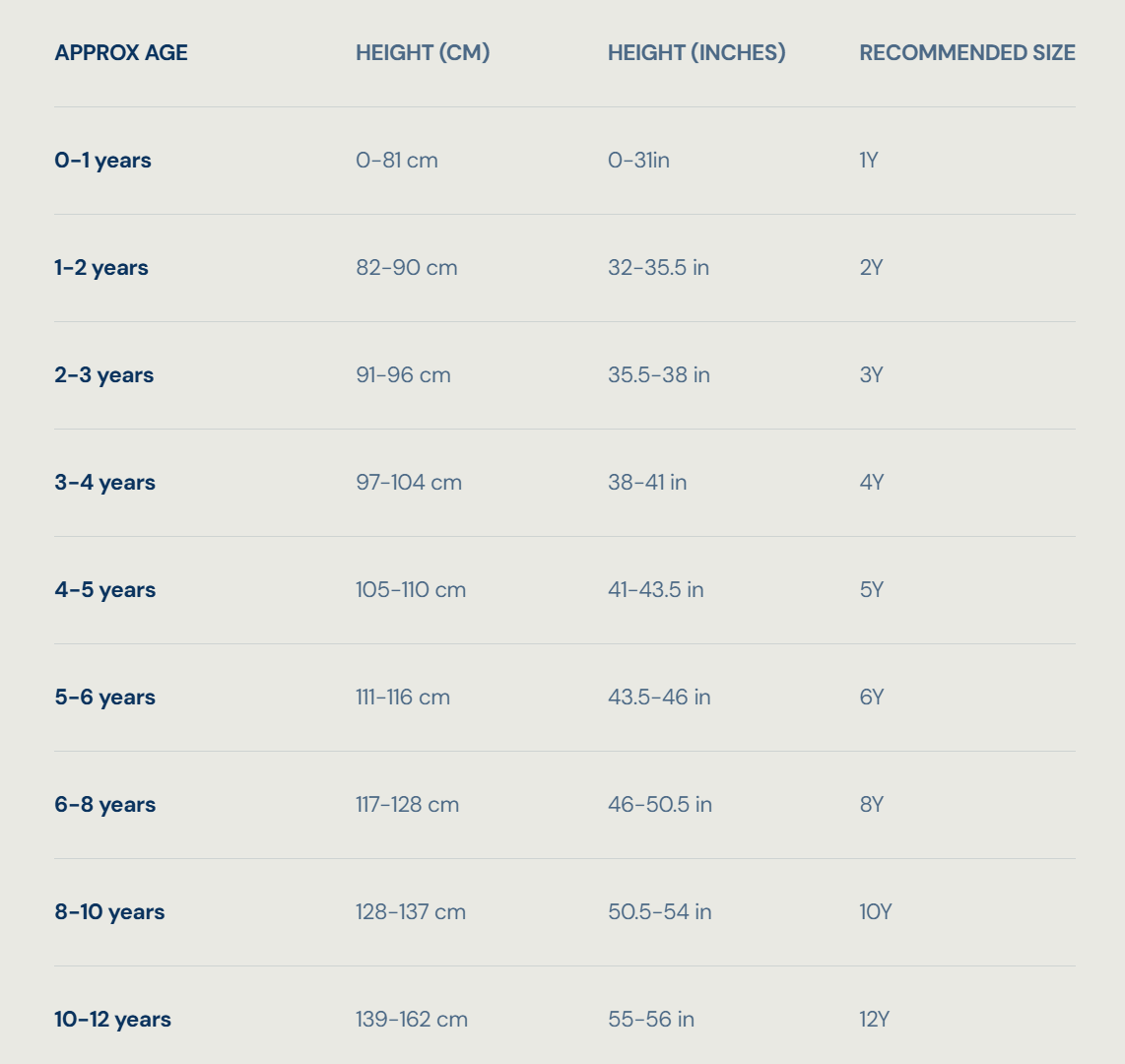Click the 4-5 years row label
This screenshot has width=1125, height=1064.
104,590
